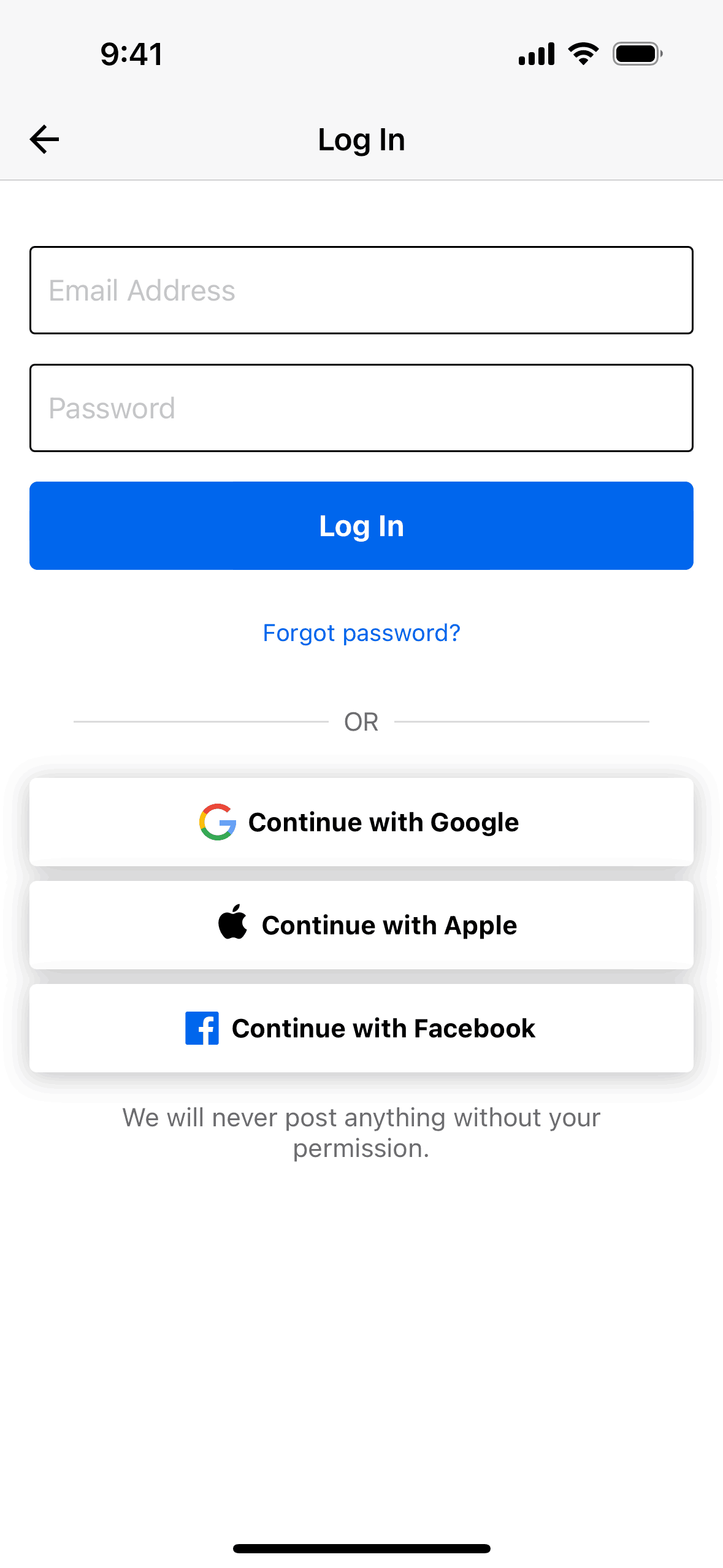Click the Apple logo icon

233,923
